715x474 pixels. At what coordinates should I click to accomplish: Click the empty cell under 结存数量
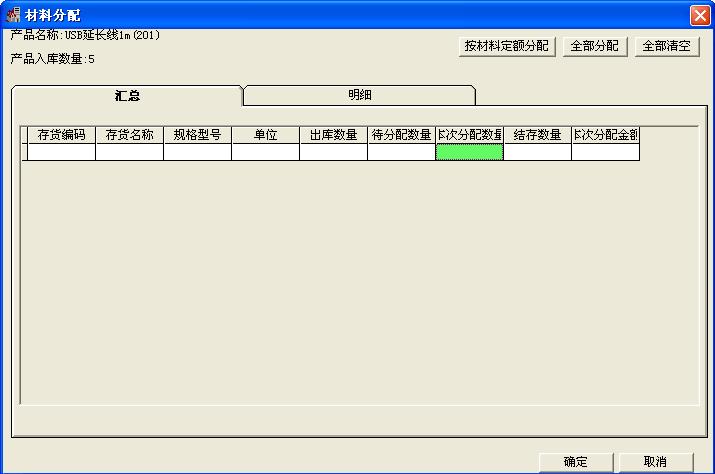(x=537, y=152)
